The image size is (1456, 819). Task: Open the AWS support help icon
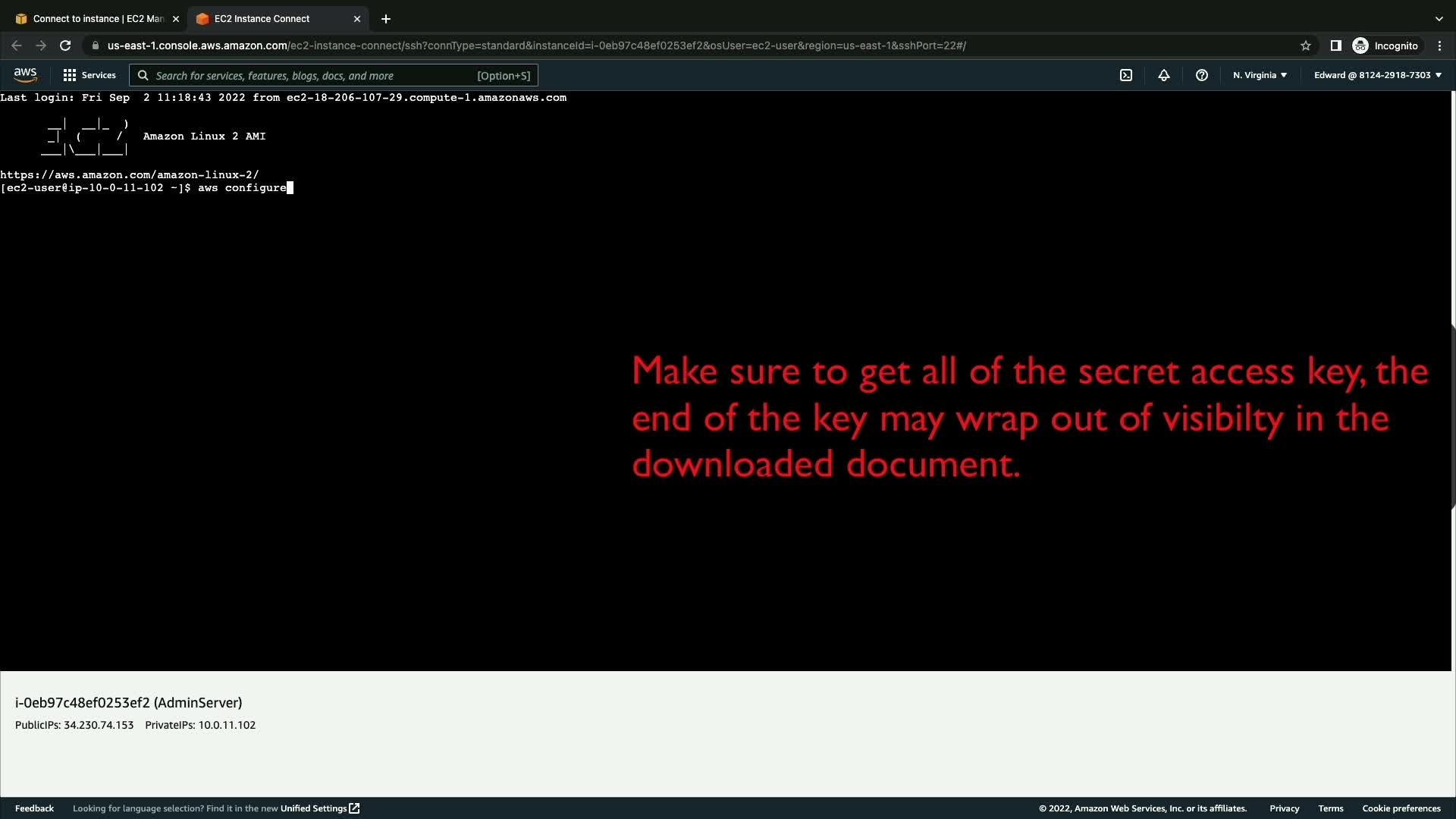1201,75
